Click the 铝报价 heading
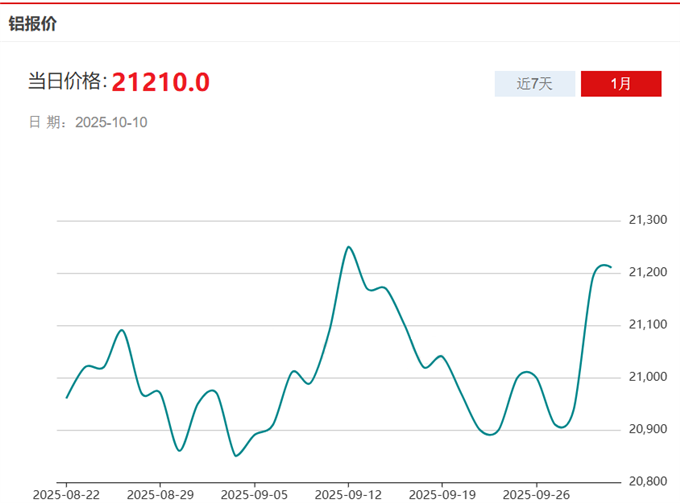Image resolution: width=680 pixels, height=503 pixels. click(x=33, y=22)
